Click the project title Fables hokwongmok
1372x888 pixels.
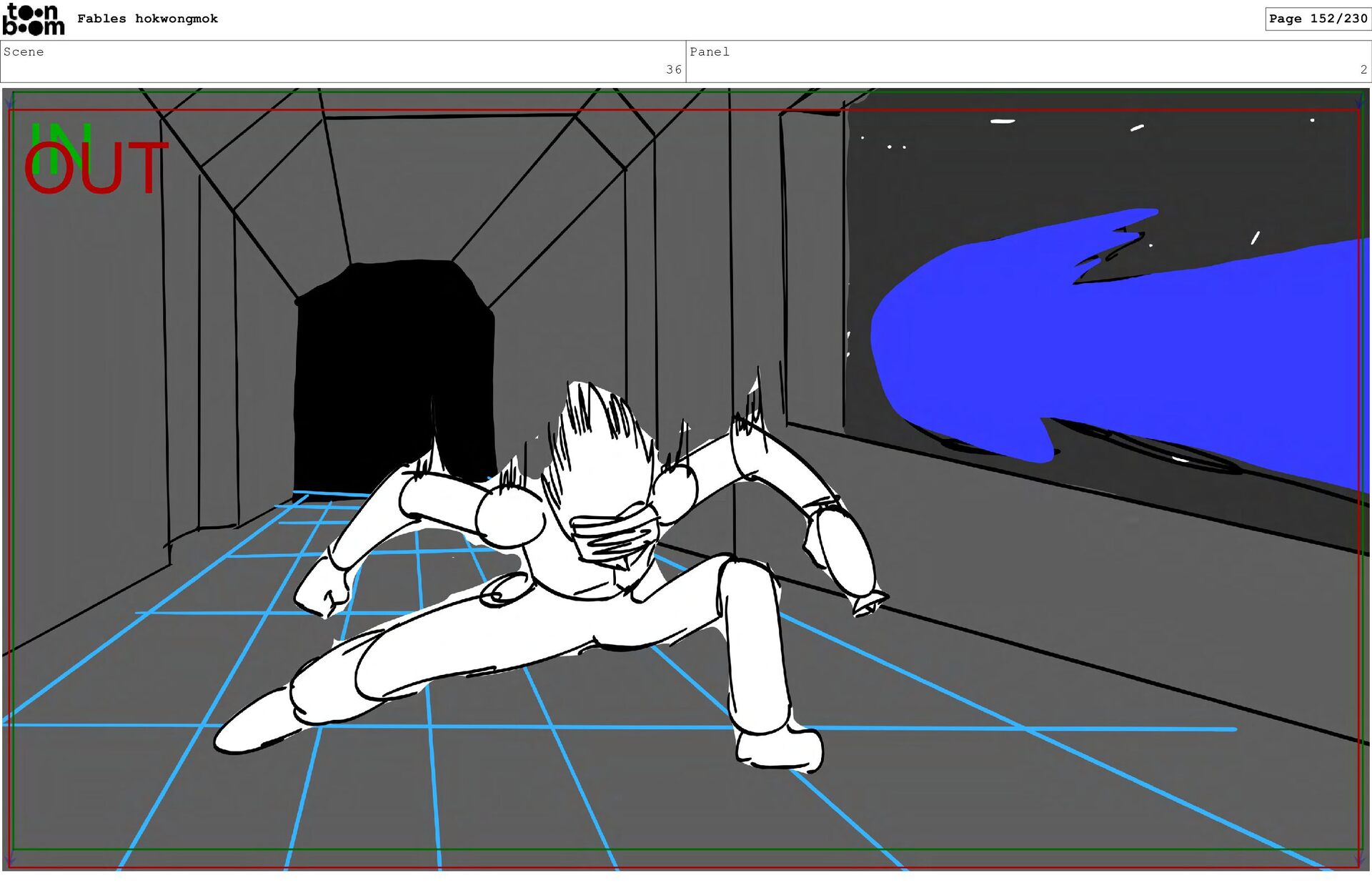tap(147, 19)
